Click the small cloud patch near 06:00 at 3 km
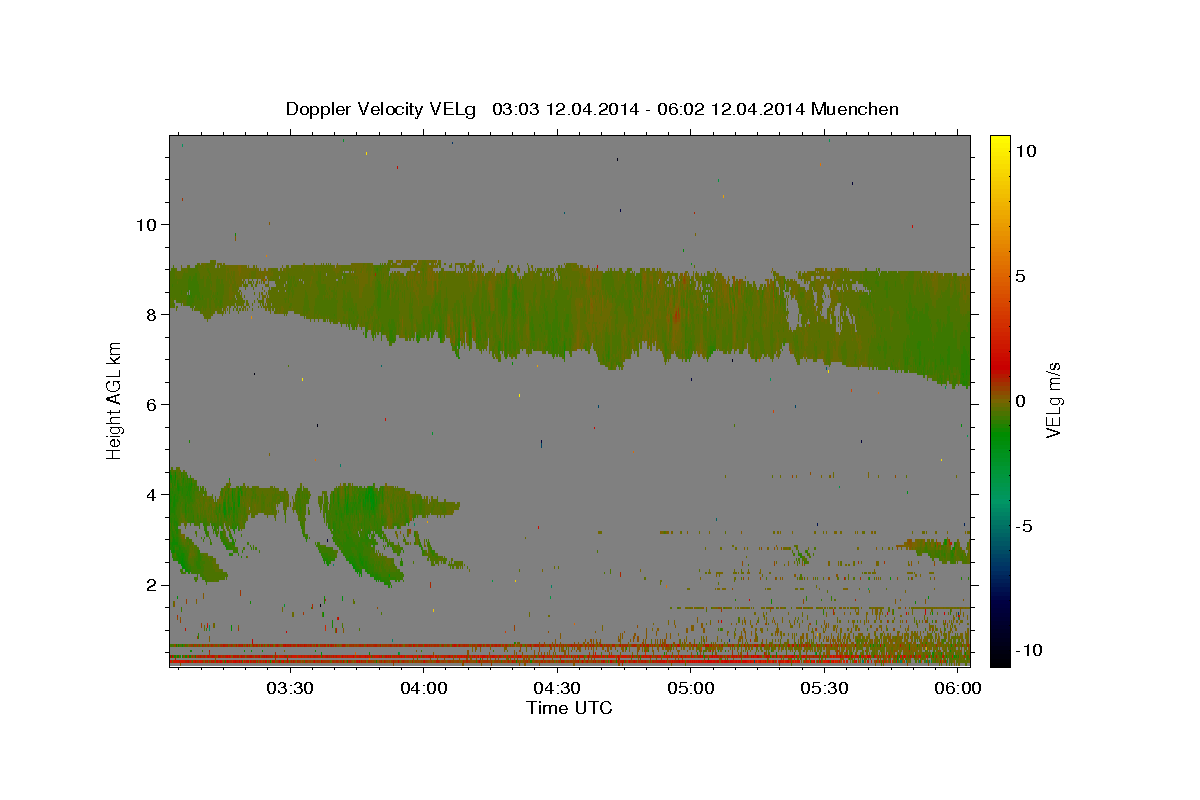 (x=935, y=550)
